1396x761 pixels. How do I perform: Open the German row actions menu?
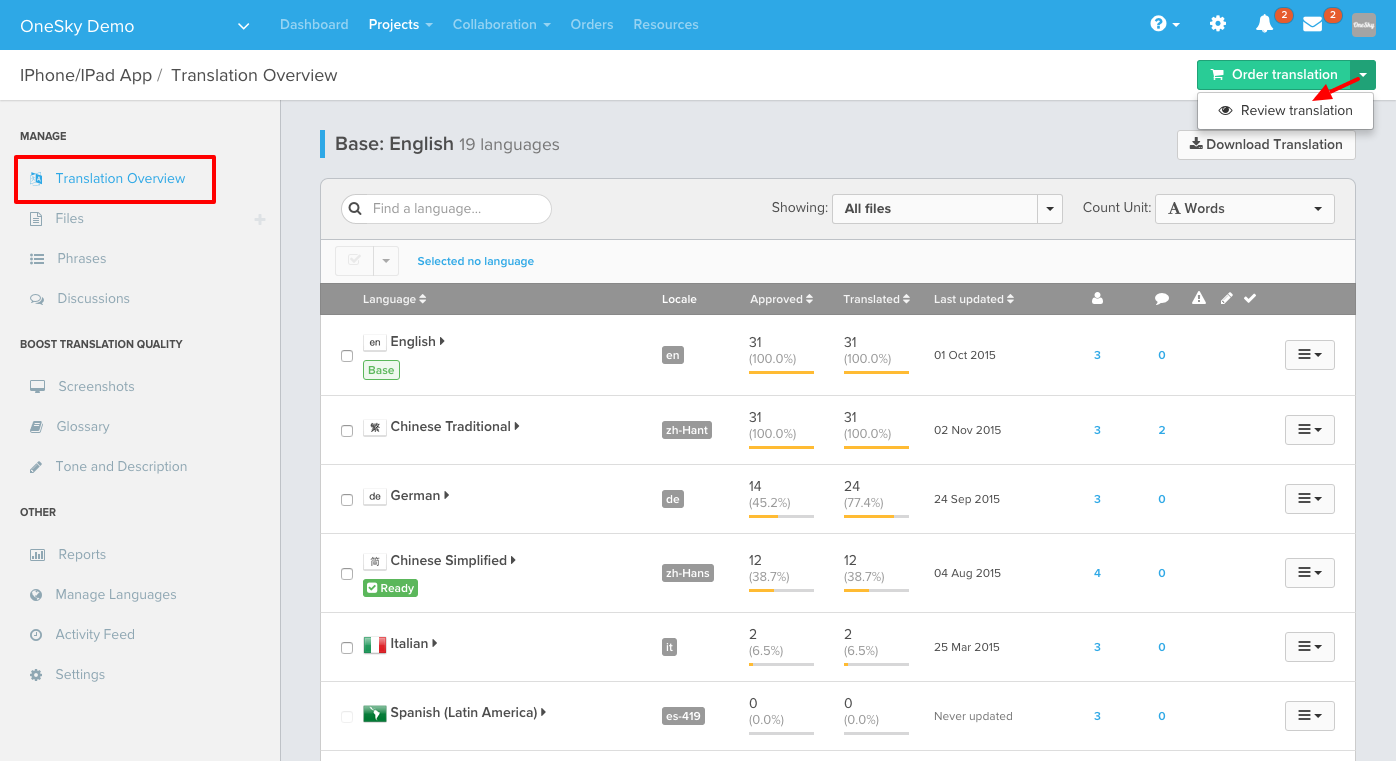(1309, 499)
